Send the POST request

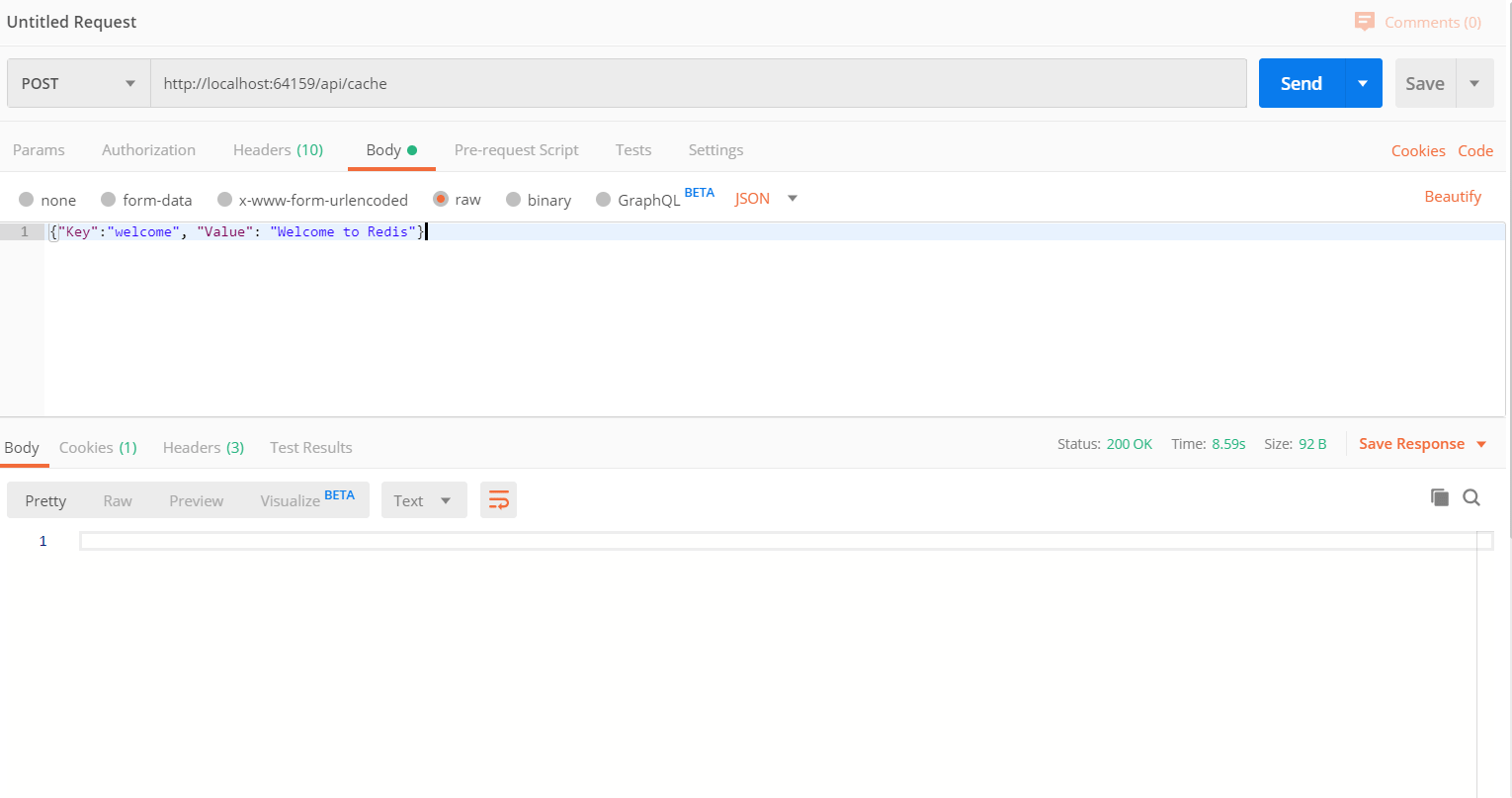1302,83
